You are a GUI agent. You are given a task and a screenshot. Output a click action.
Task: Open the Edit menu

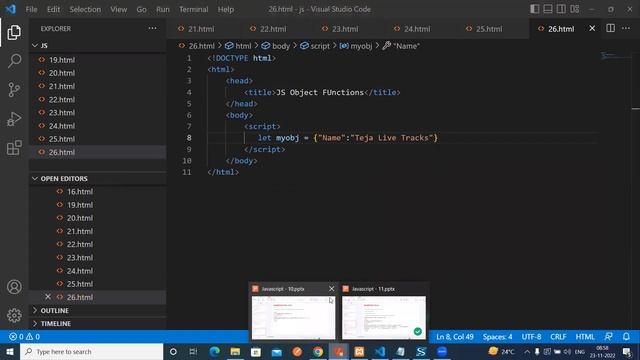(53, 9)
